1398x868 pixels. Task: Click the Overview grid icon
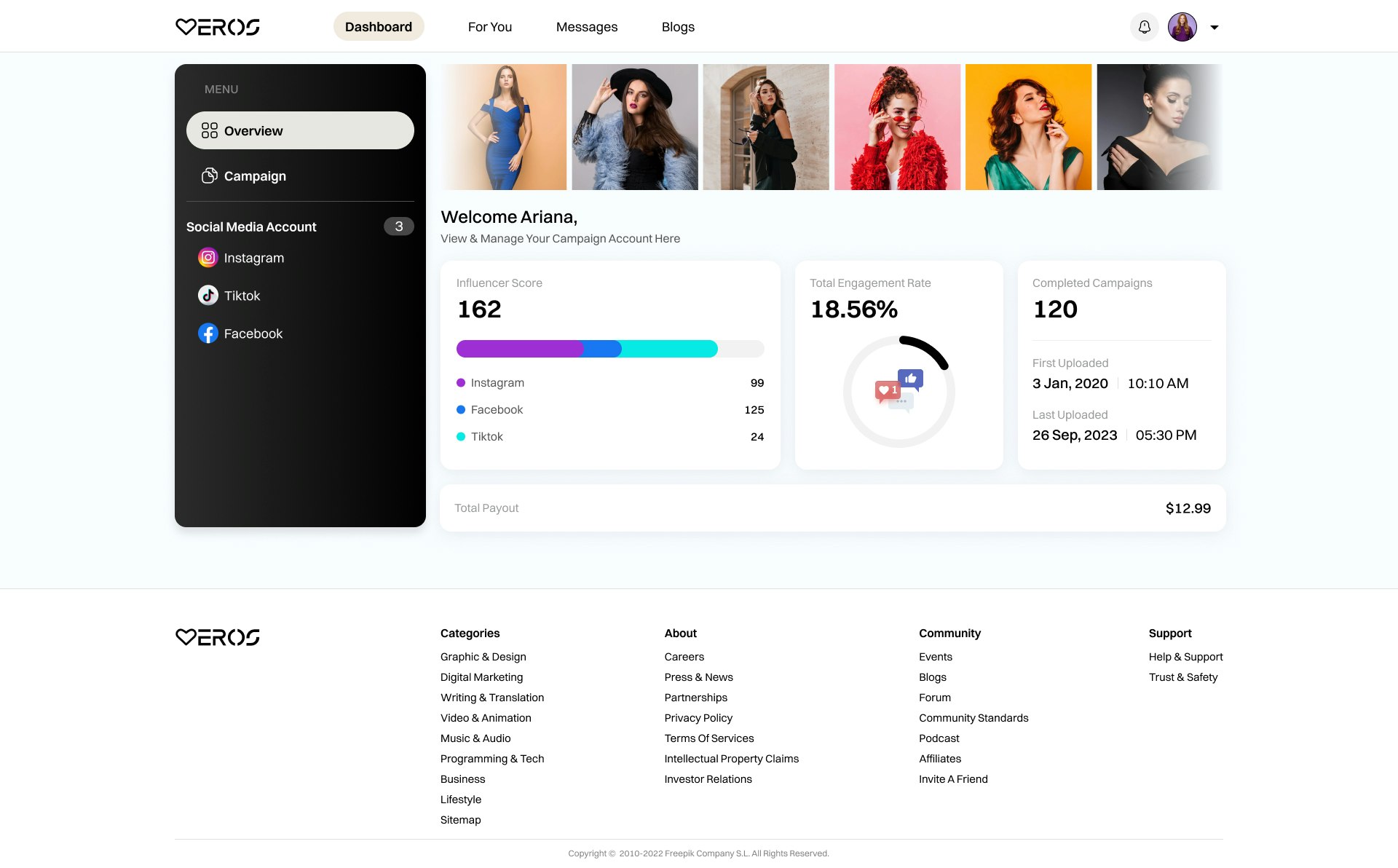(210, 130)
